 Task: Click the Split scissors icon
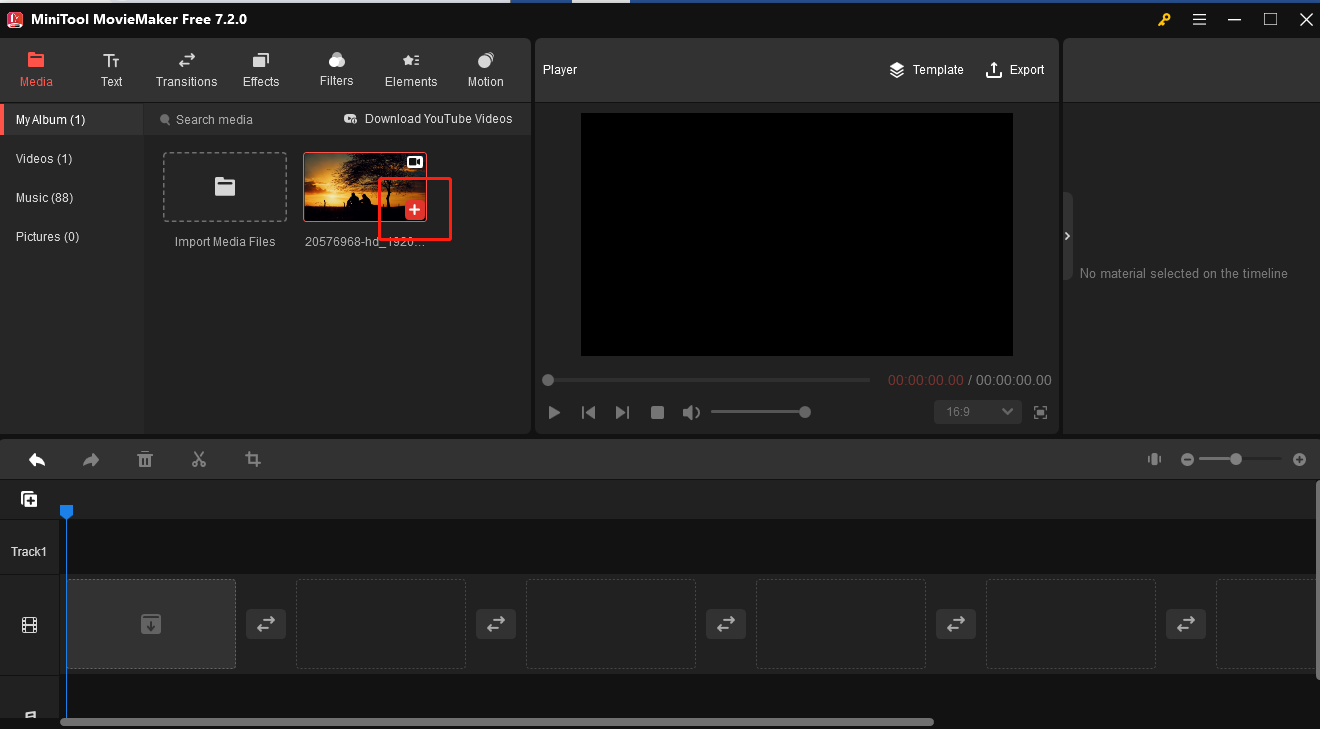click(199, 459)
